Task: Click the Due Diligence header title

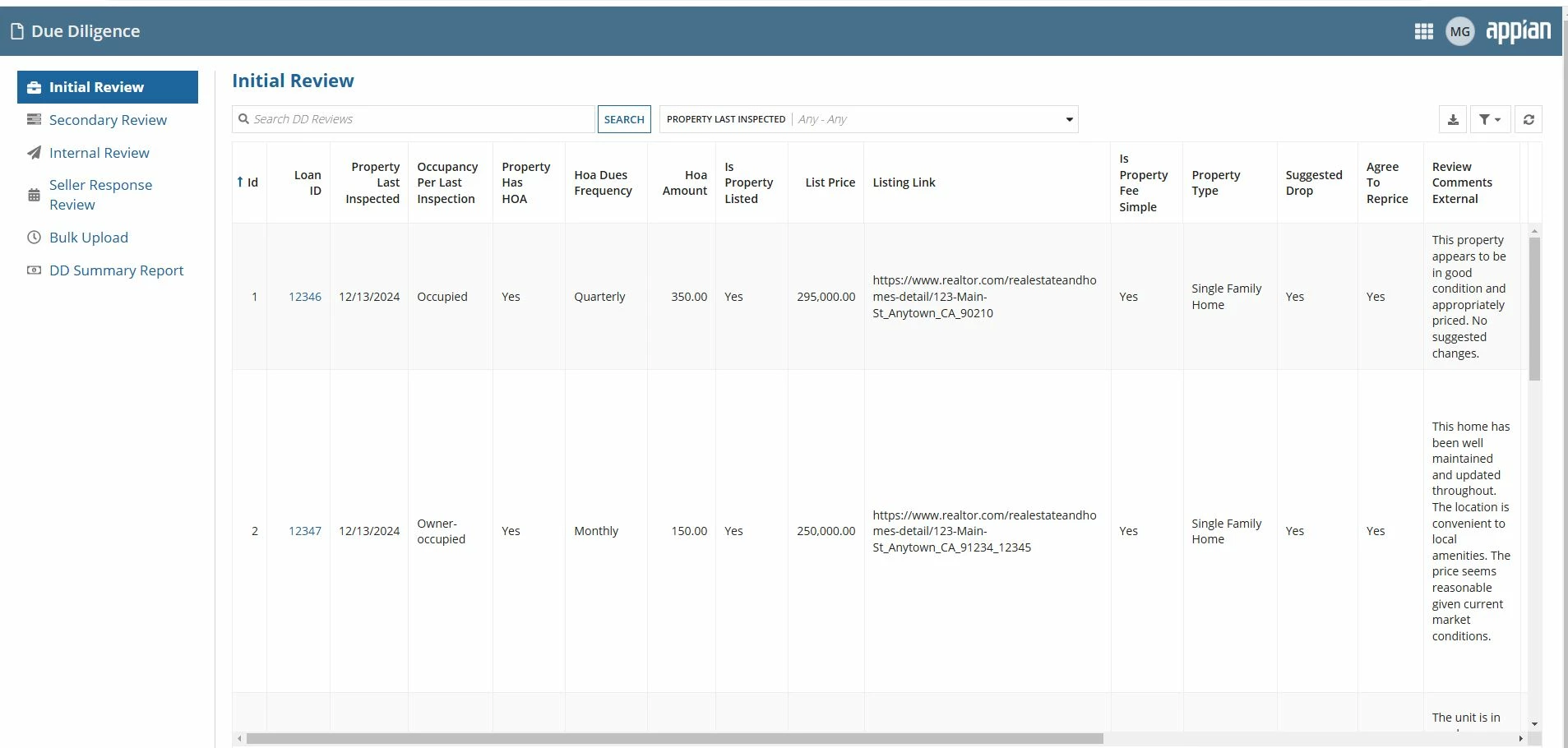Action: [86, 31]
